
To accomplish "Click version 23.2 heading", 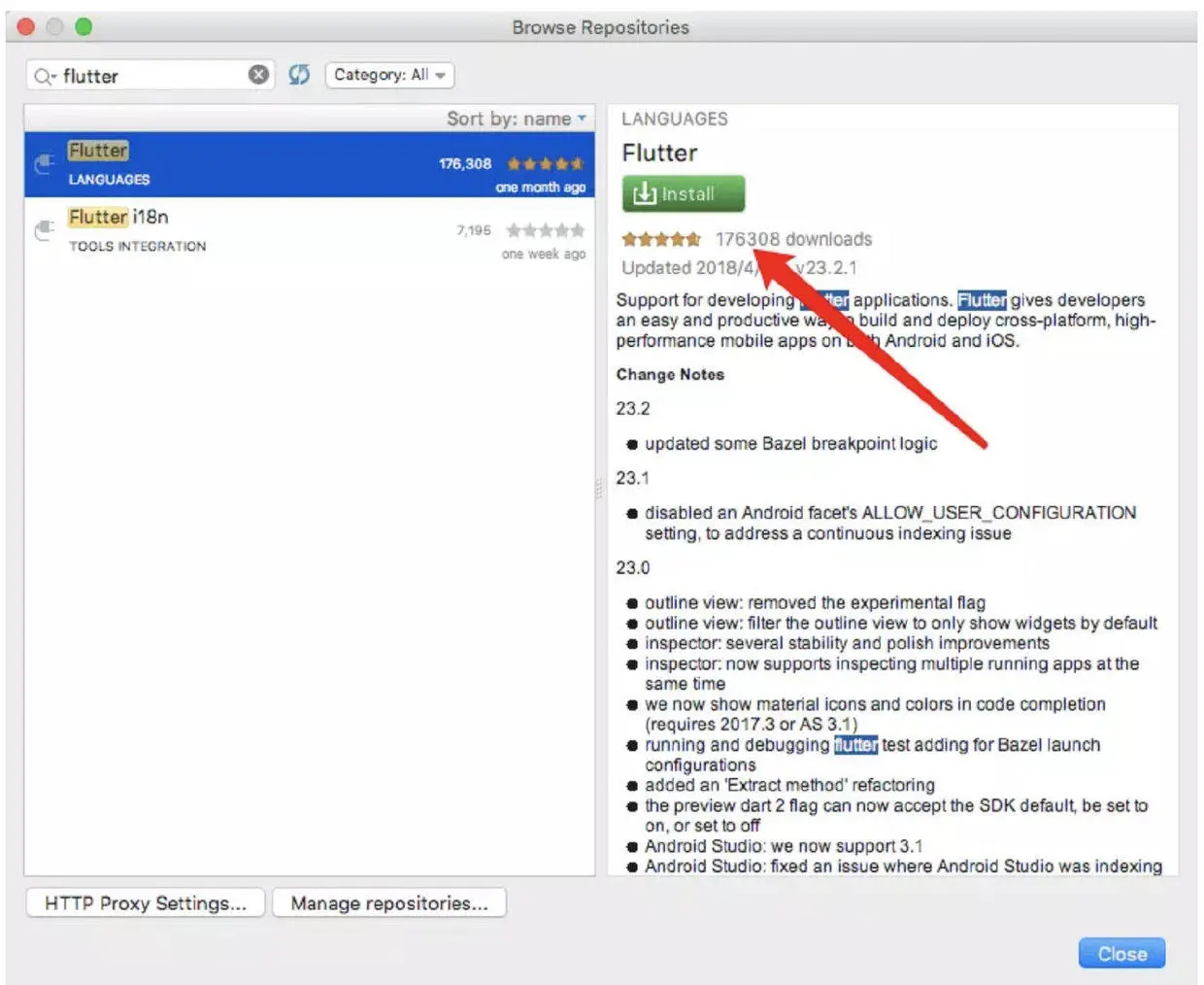I will coord(633,409).
